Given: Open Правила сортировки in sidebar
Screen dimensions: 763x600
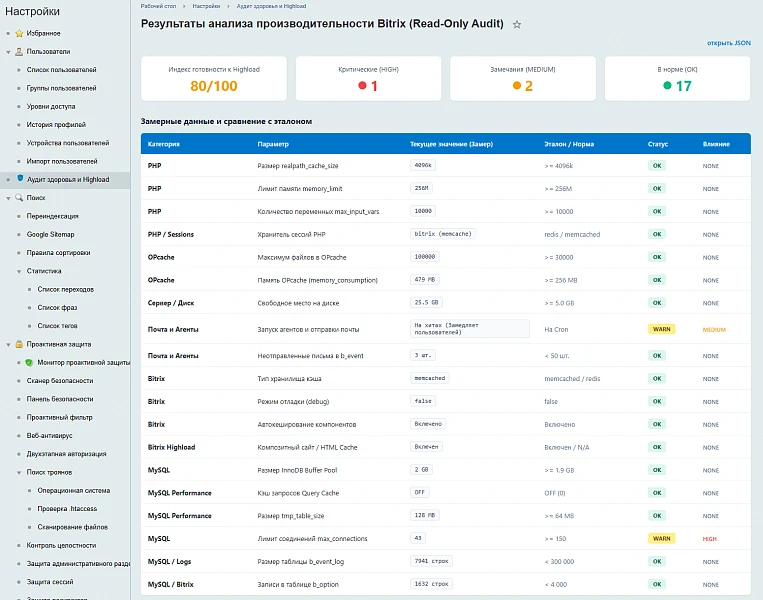Looking at the screenshot, I should pos(58,253).
